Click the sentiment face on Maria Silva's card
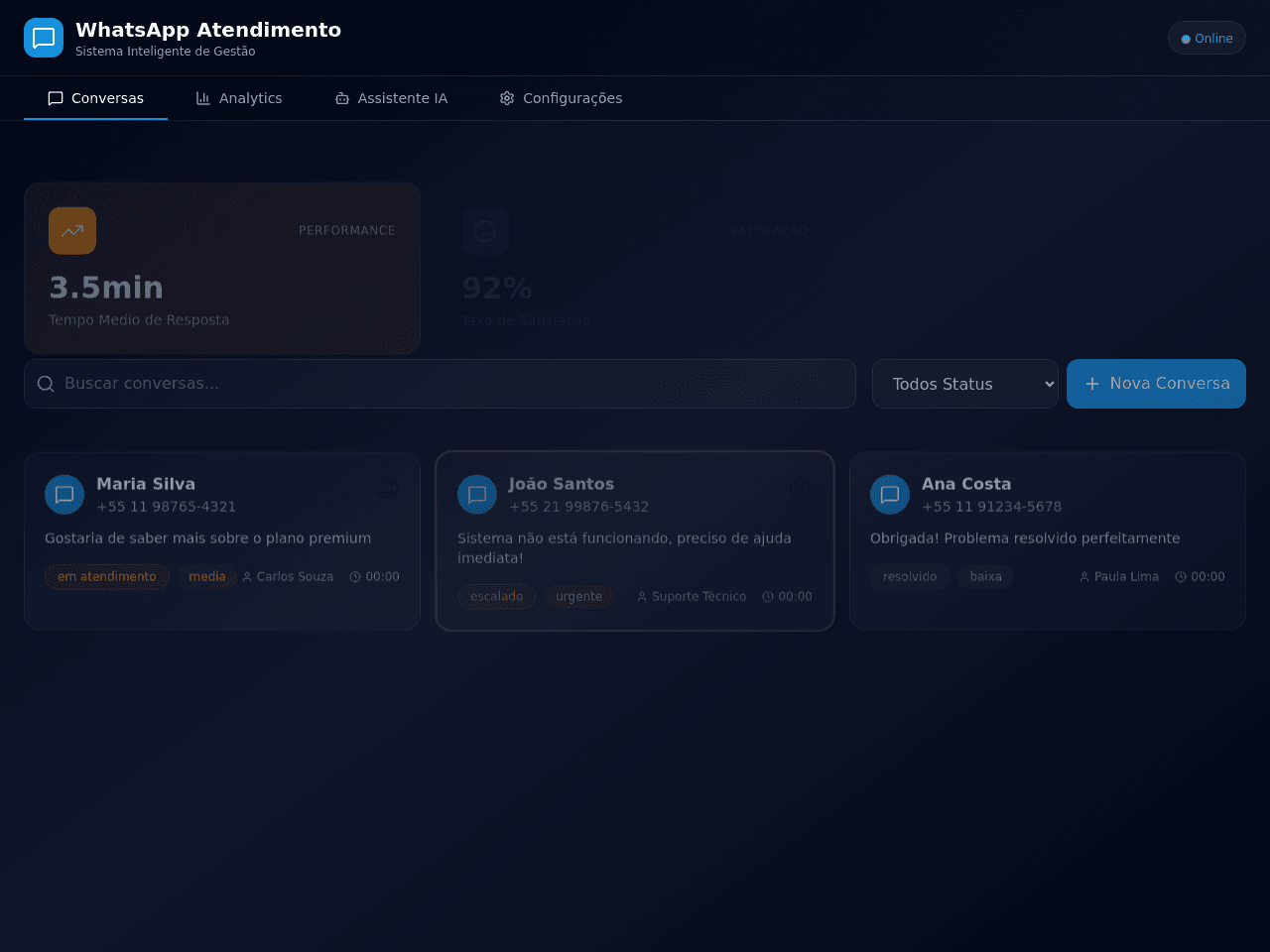 pos(388,488)
